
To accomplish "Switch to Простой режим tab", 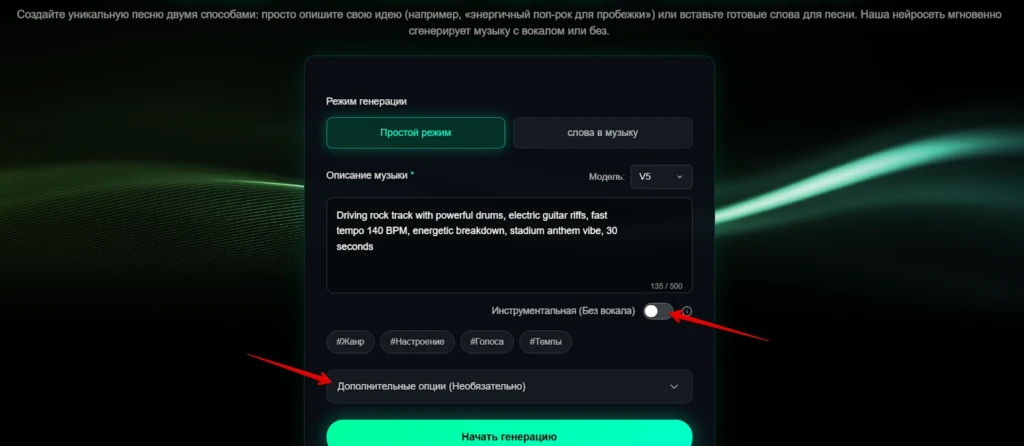I will point(416,133).
